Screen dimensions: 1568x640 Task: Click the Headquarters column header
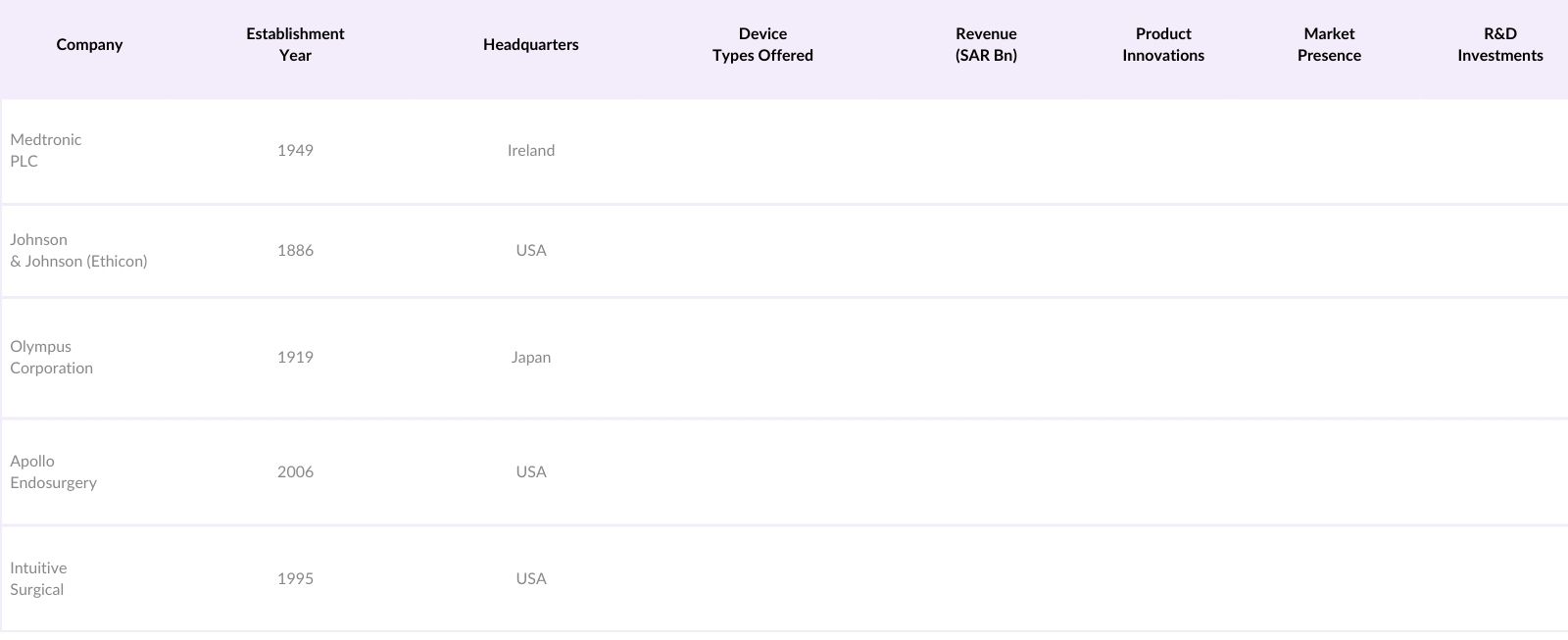tap(530, 45)
